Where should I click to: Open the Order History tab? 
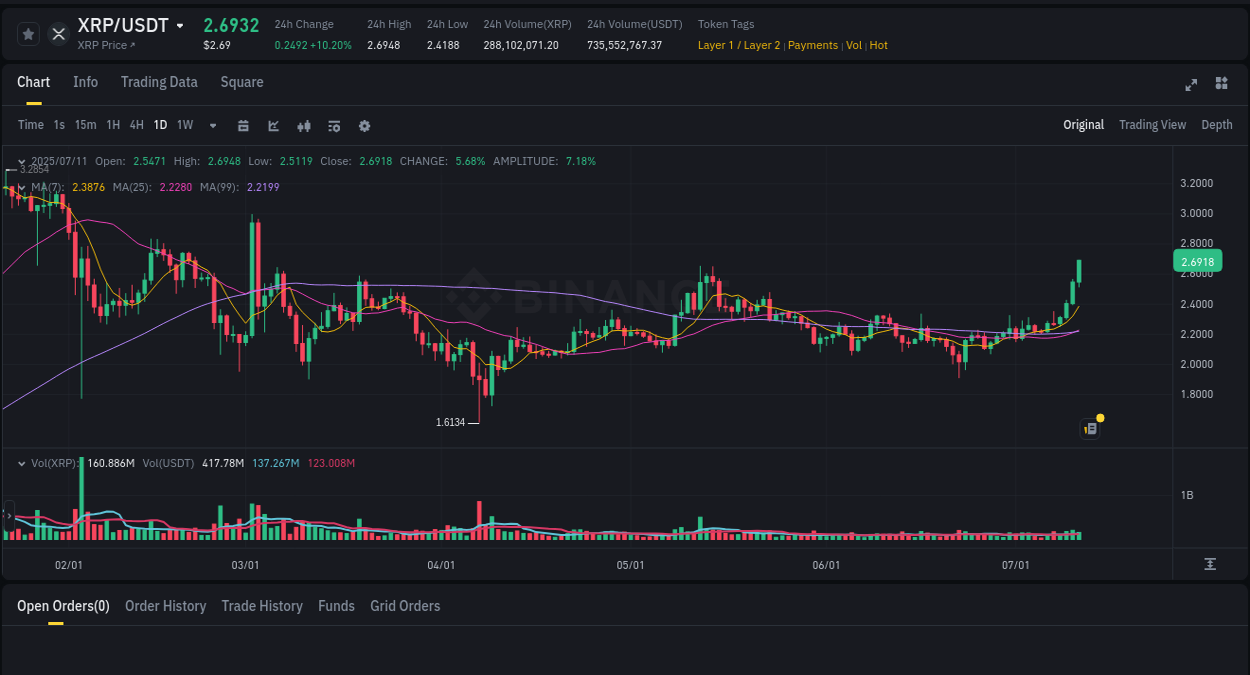pyautogui.click(x=165, y=606)
